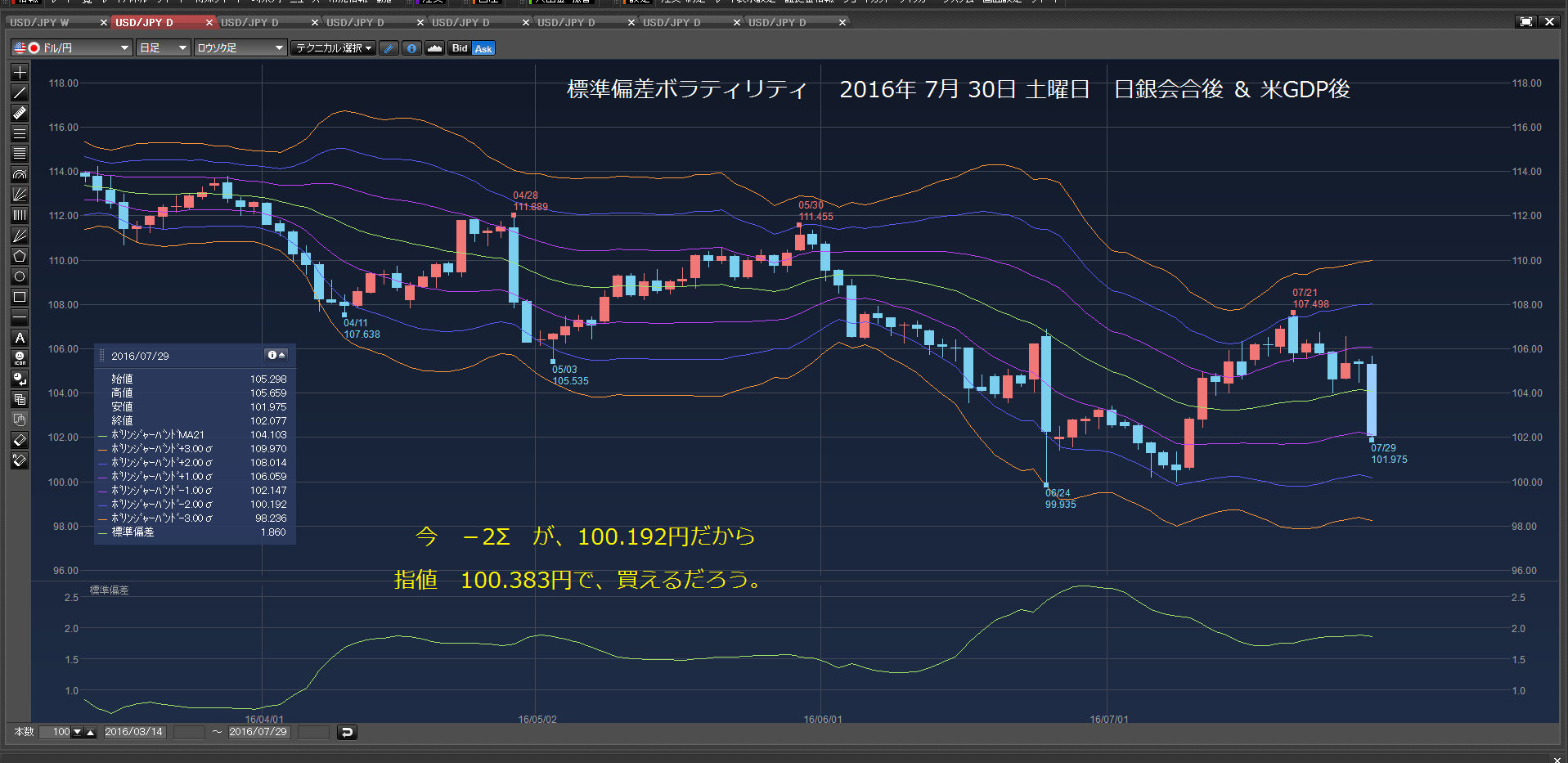Click the 本数 100 count field

coord(56,732)
